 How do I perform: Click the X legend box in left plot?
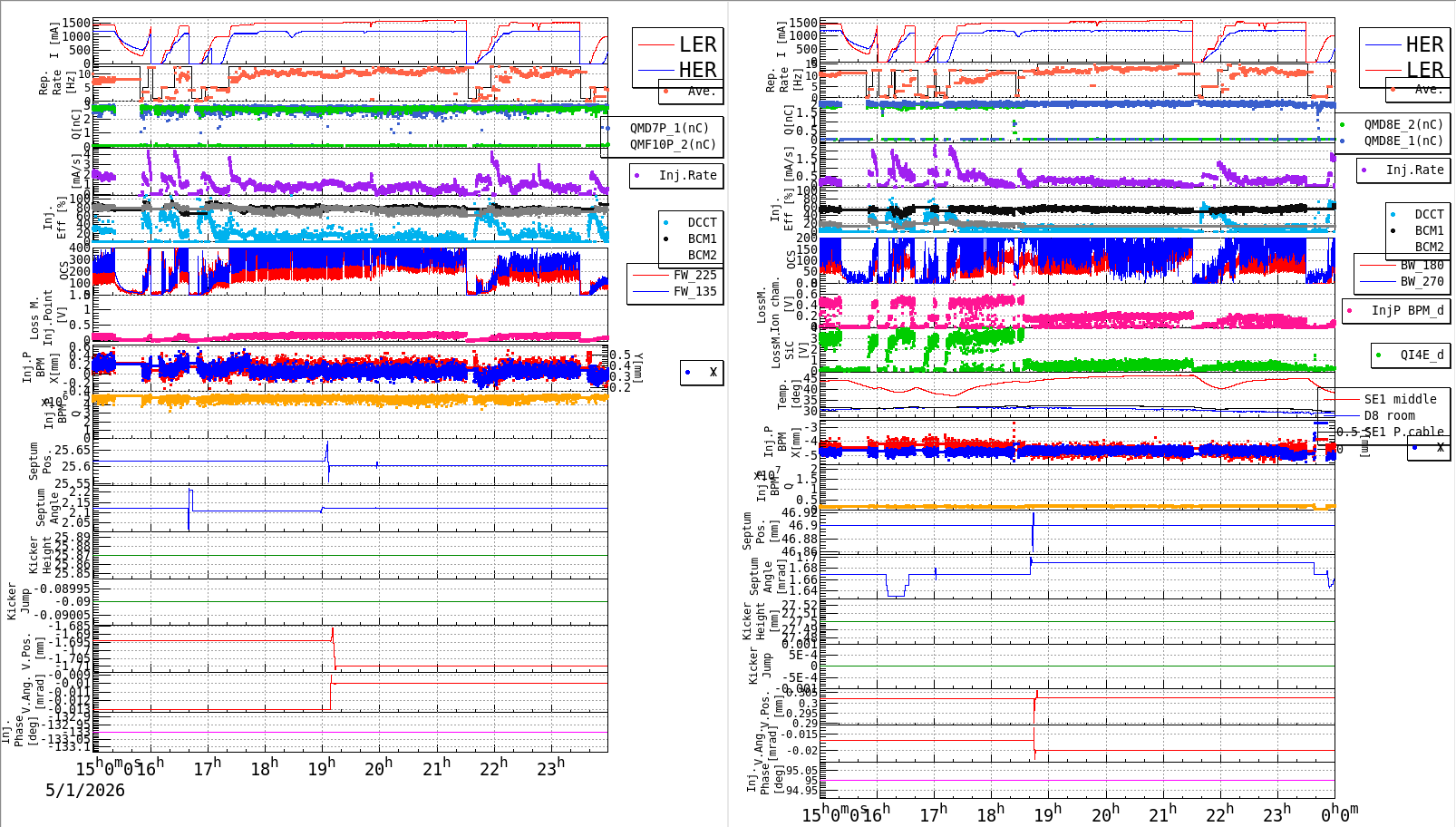coord(702,372)
